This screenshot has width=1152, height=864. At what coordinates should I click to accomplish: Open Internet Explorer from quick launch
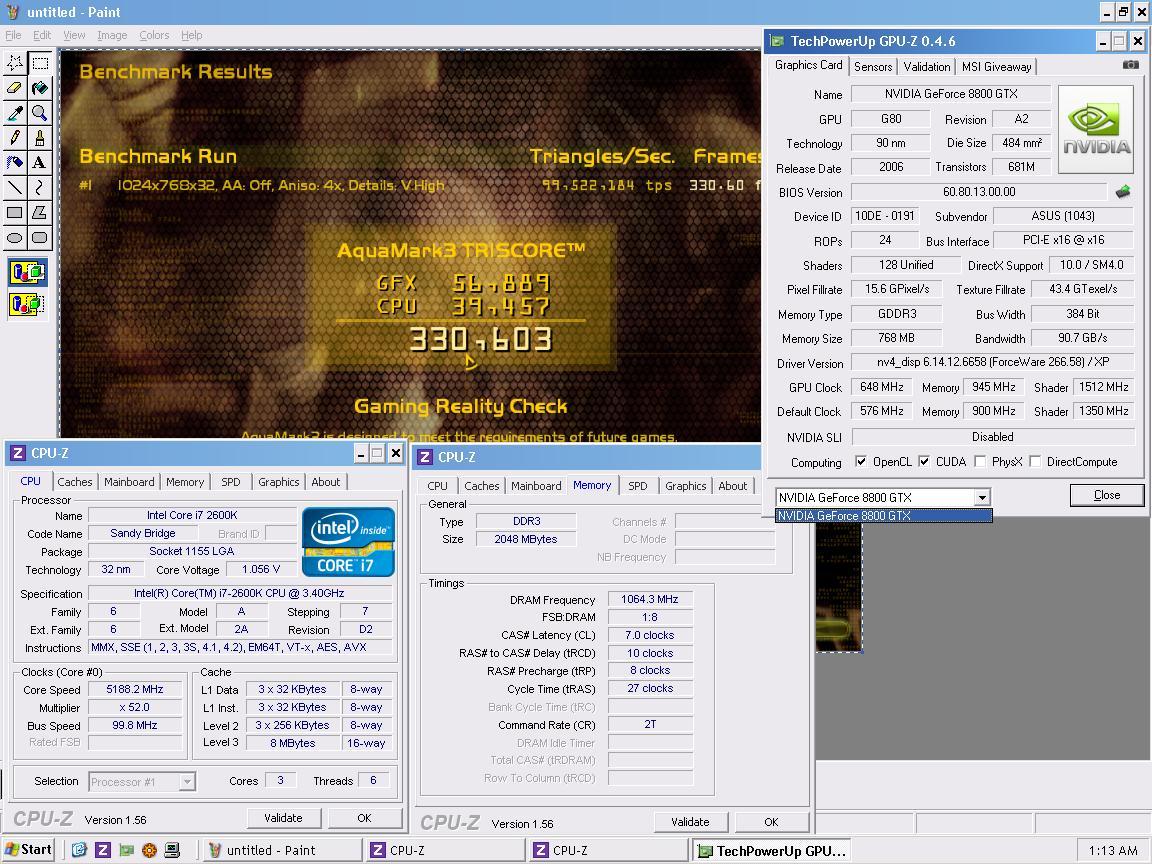coord(79,850)
